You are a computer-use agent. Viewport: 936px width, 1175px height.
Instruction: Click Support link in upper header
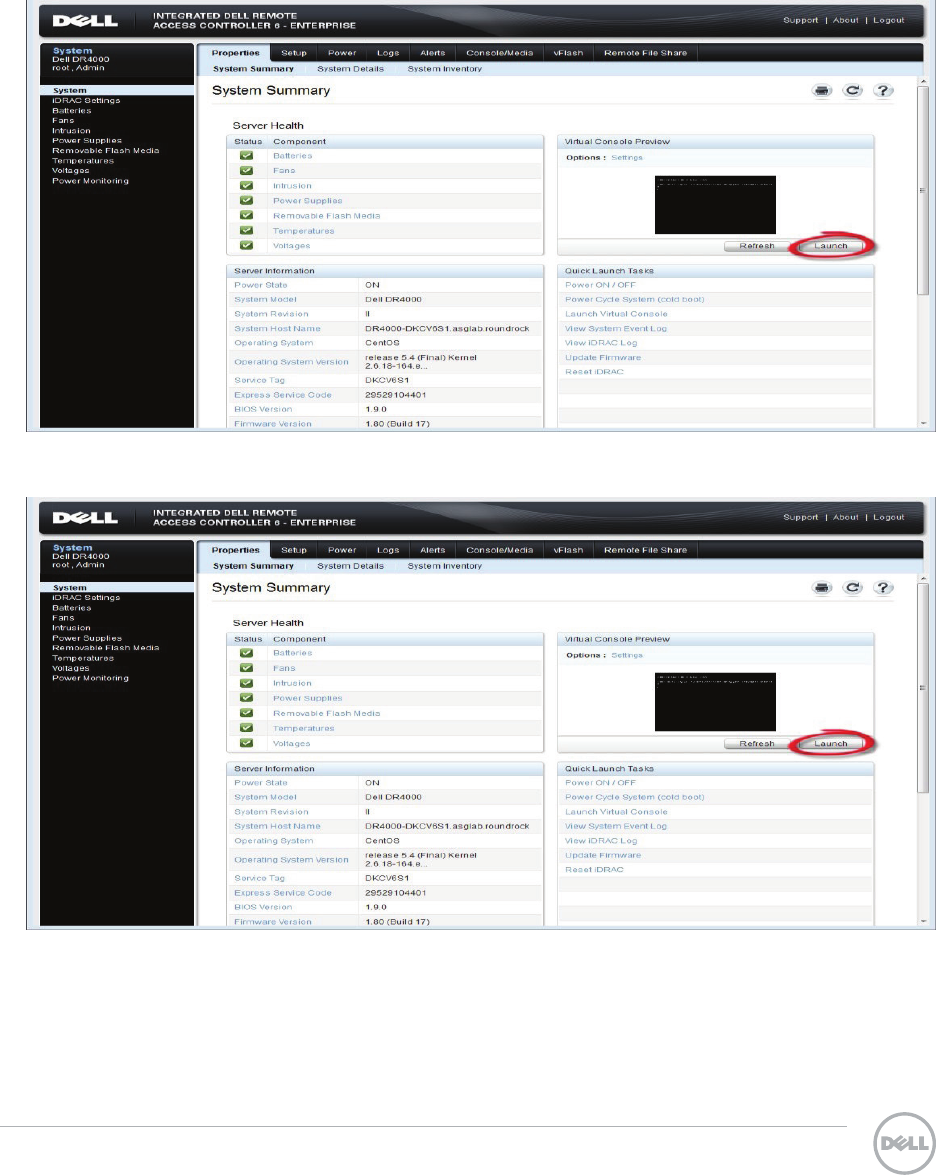point(800,20)
